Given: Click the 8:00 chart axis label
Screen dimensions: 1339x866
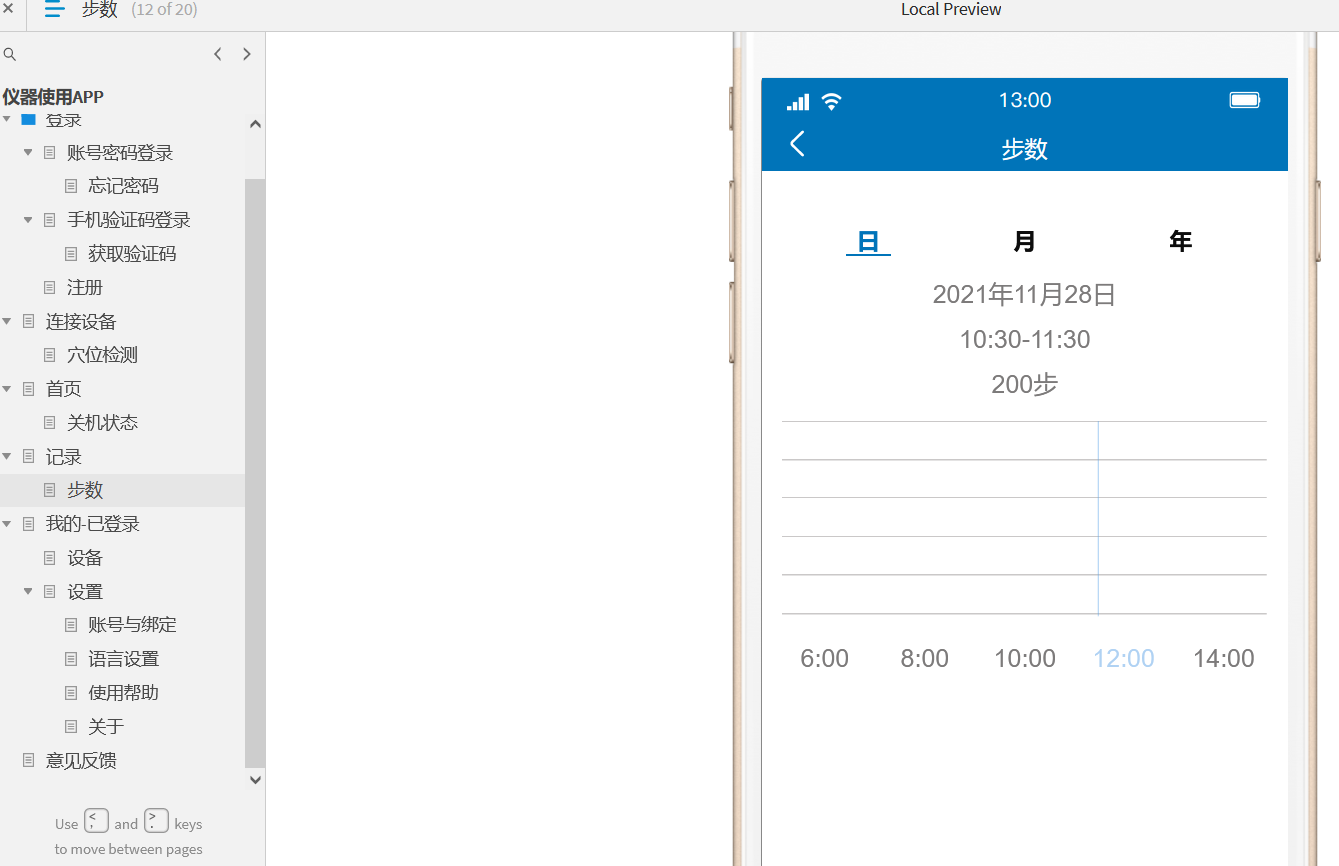Looking at the screenshot, I should 925,658.
